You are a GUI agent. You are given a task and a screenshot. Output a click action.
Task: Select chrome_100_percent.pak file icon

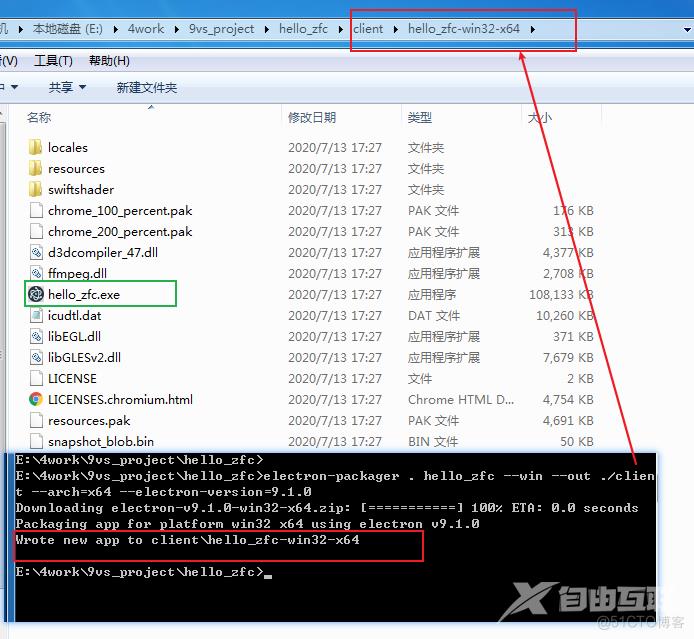click(x=36, y=211)
